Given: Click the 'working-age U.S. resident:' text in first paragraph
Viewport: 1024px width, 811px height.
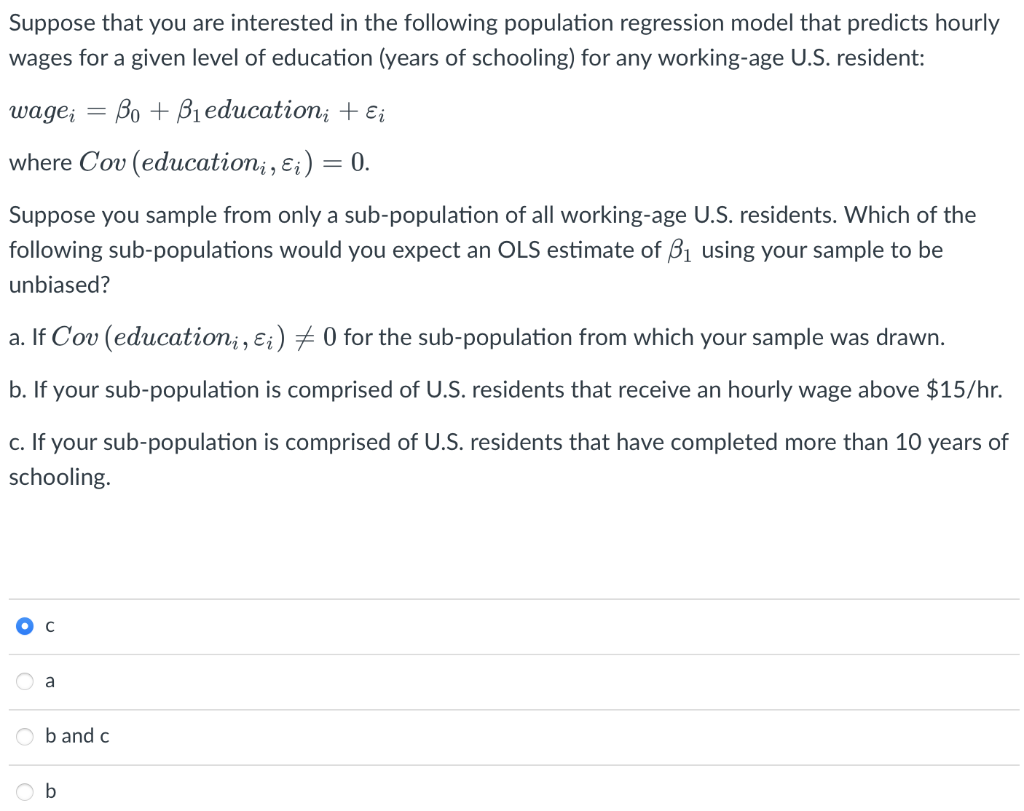Looking at the screenshot, I should pos(791,58).
